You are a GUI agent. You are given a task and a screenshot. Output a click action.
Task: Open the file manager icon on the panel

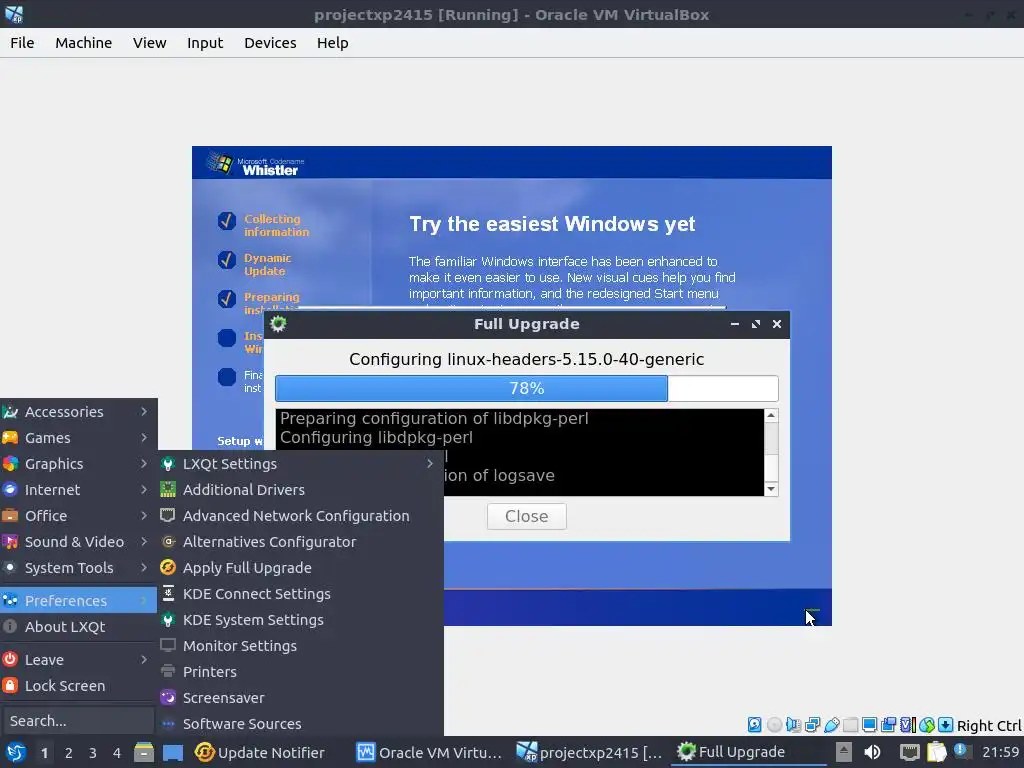coord(144,752)
